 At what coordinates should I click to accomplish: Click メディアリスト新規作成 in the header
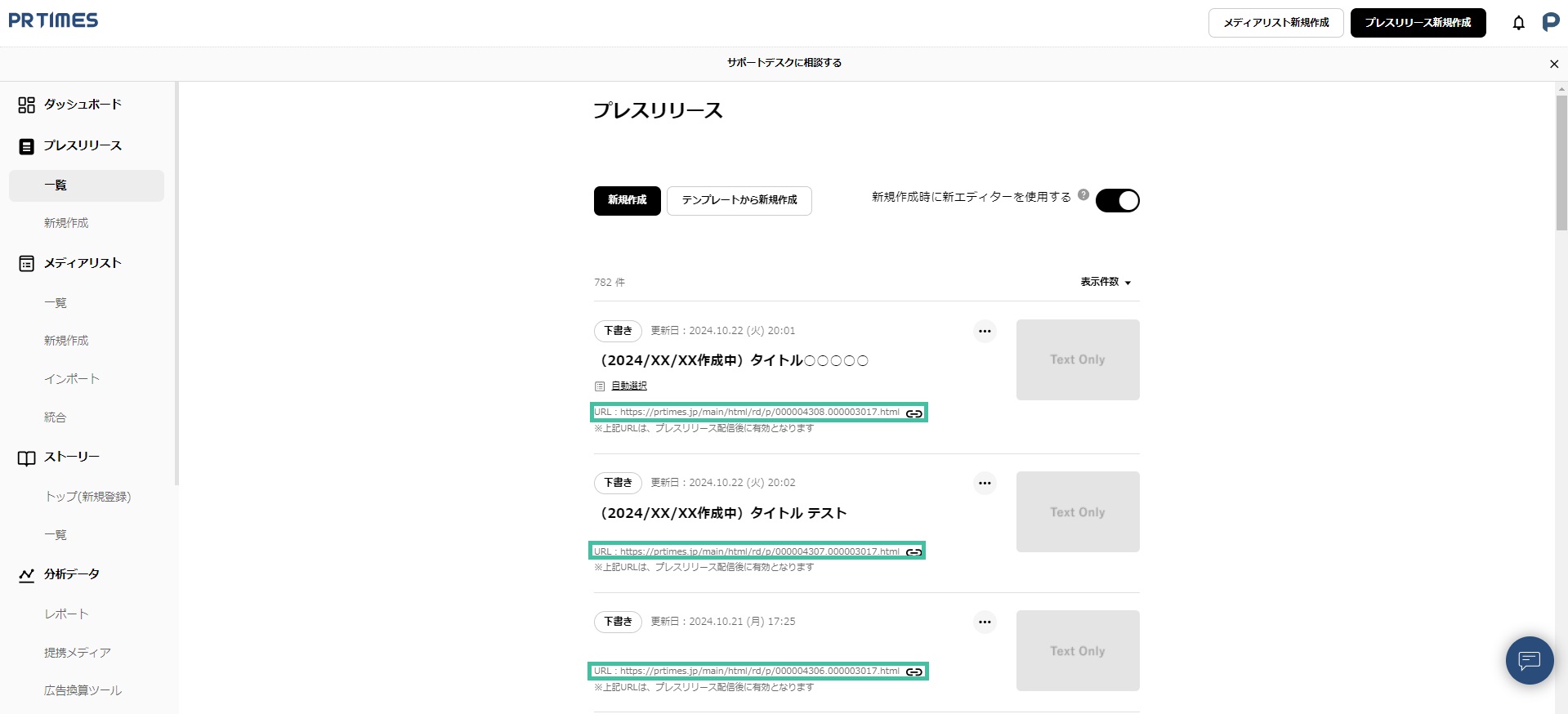click(1275, 23)
